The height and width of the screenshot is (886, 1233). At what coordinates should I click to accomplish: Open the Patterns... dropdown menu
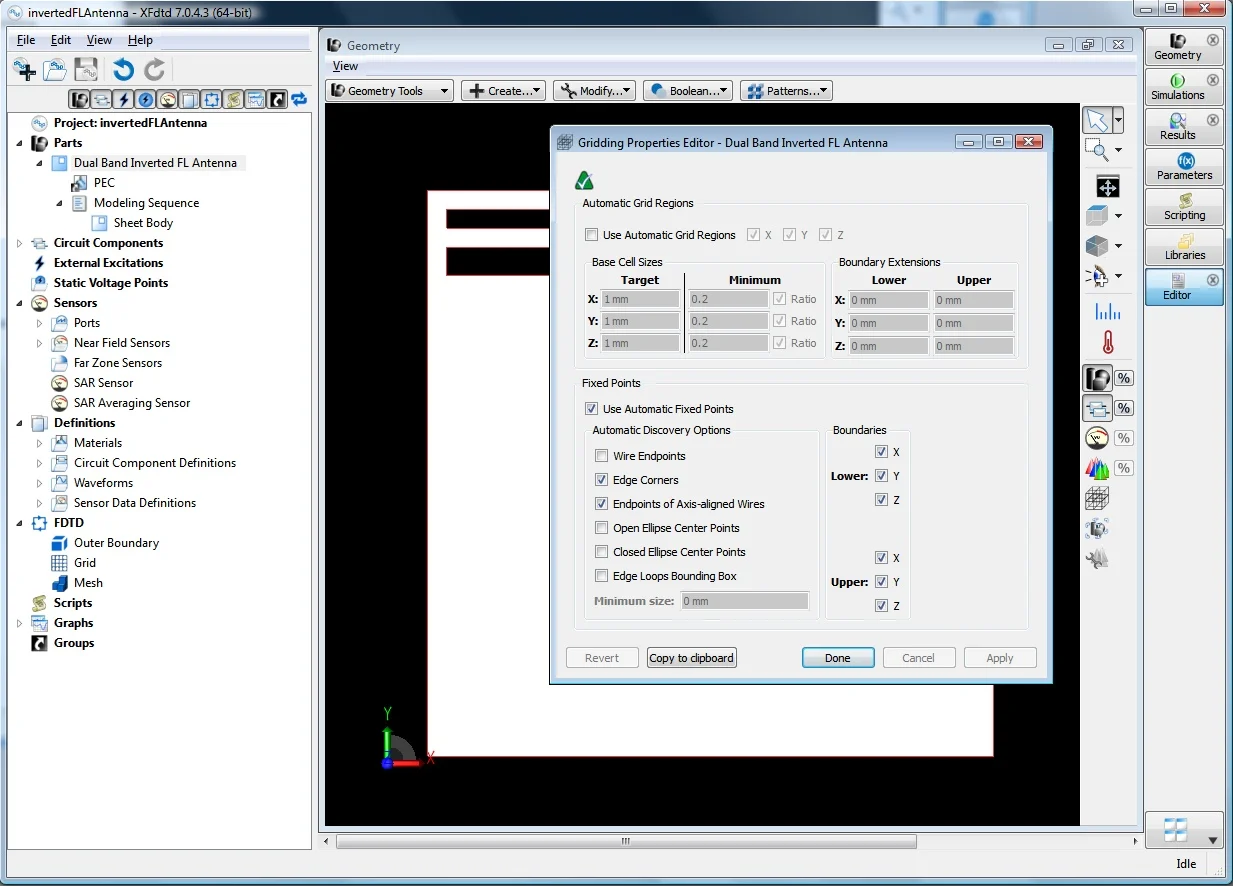pos(786,91)
